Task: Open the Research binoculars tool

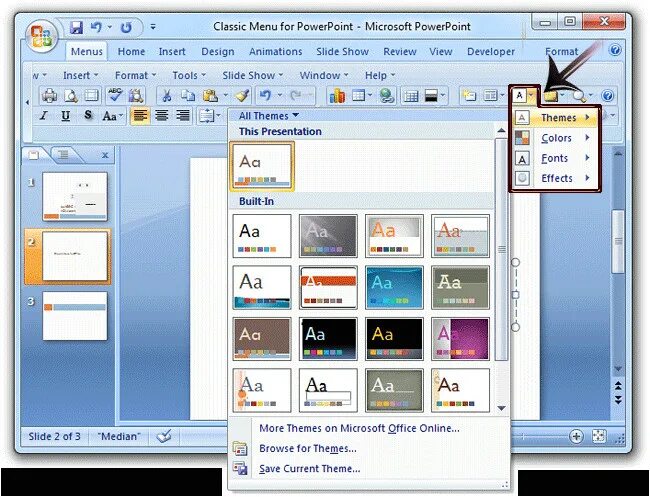Action: [x=136, y=96]
